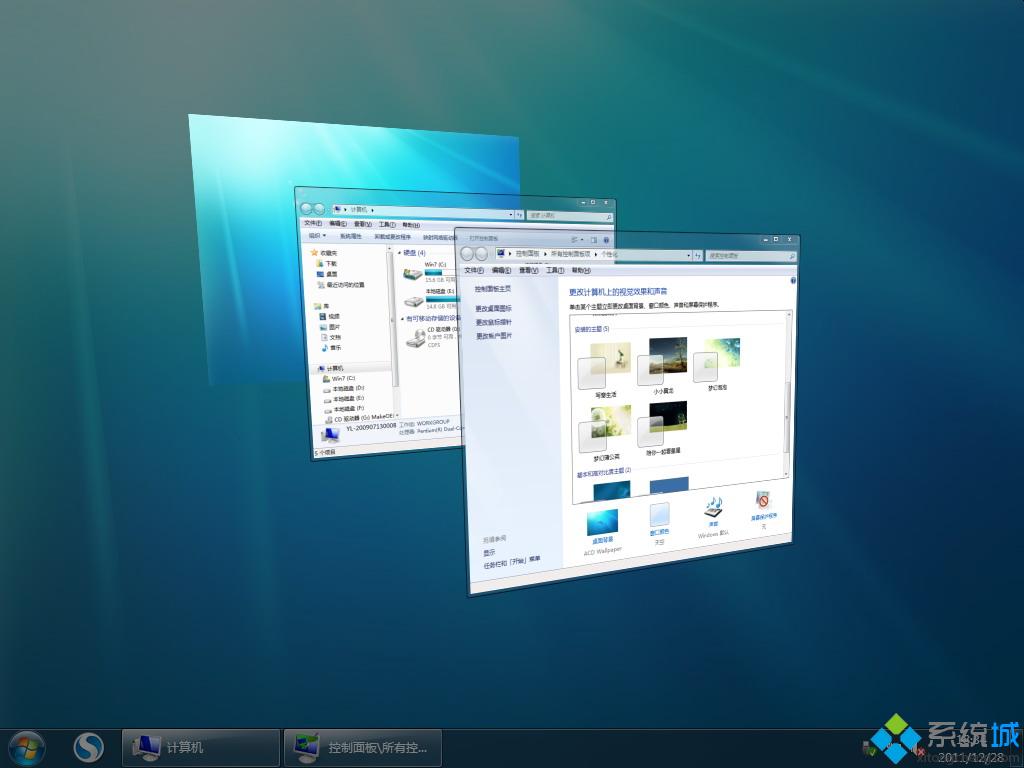Screen dimensions: 1024x768
Task: Click back arrow in Control Panel window
Action: pos(468,253)
